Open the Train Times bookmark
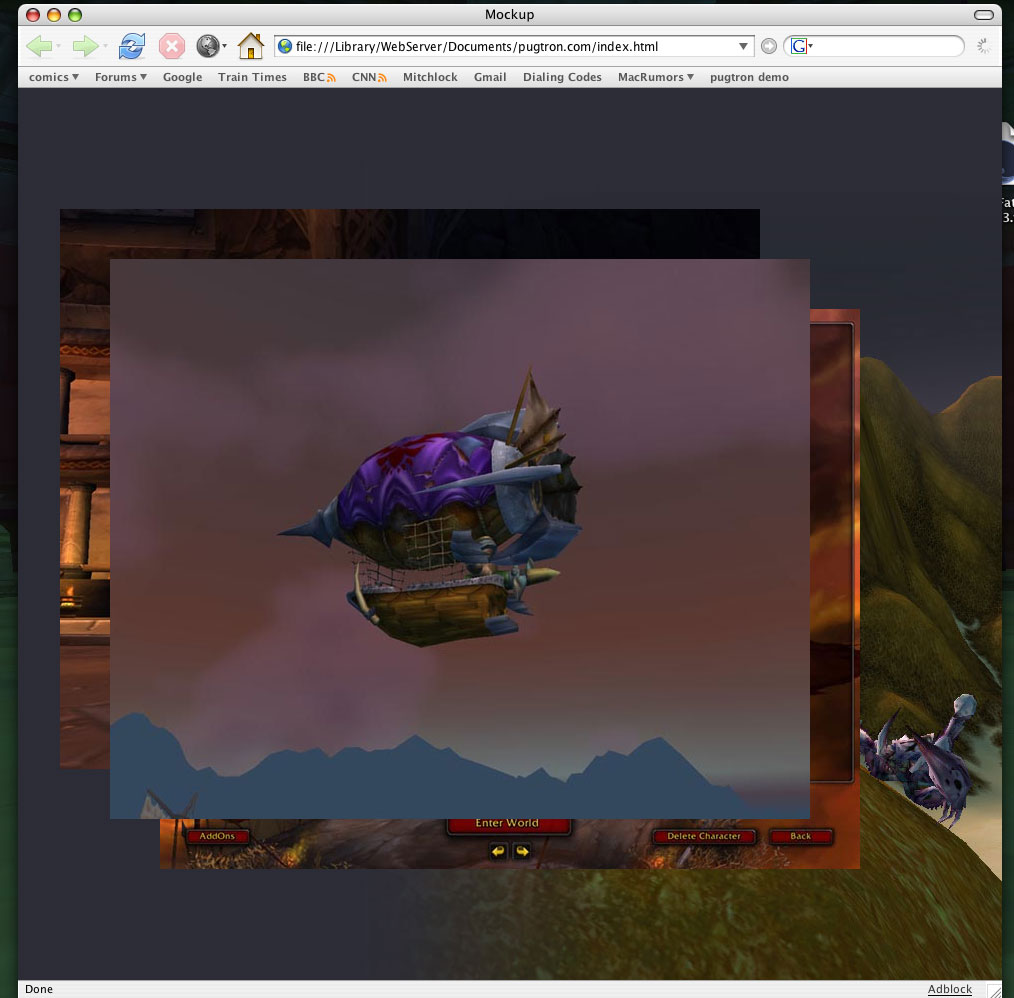Image resolution: width=1014 pixels, height=998 pixels. [252, 77]
